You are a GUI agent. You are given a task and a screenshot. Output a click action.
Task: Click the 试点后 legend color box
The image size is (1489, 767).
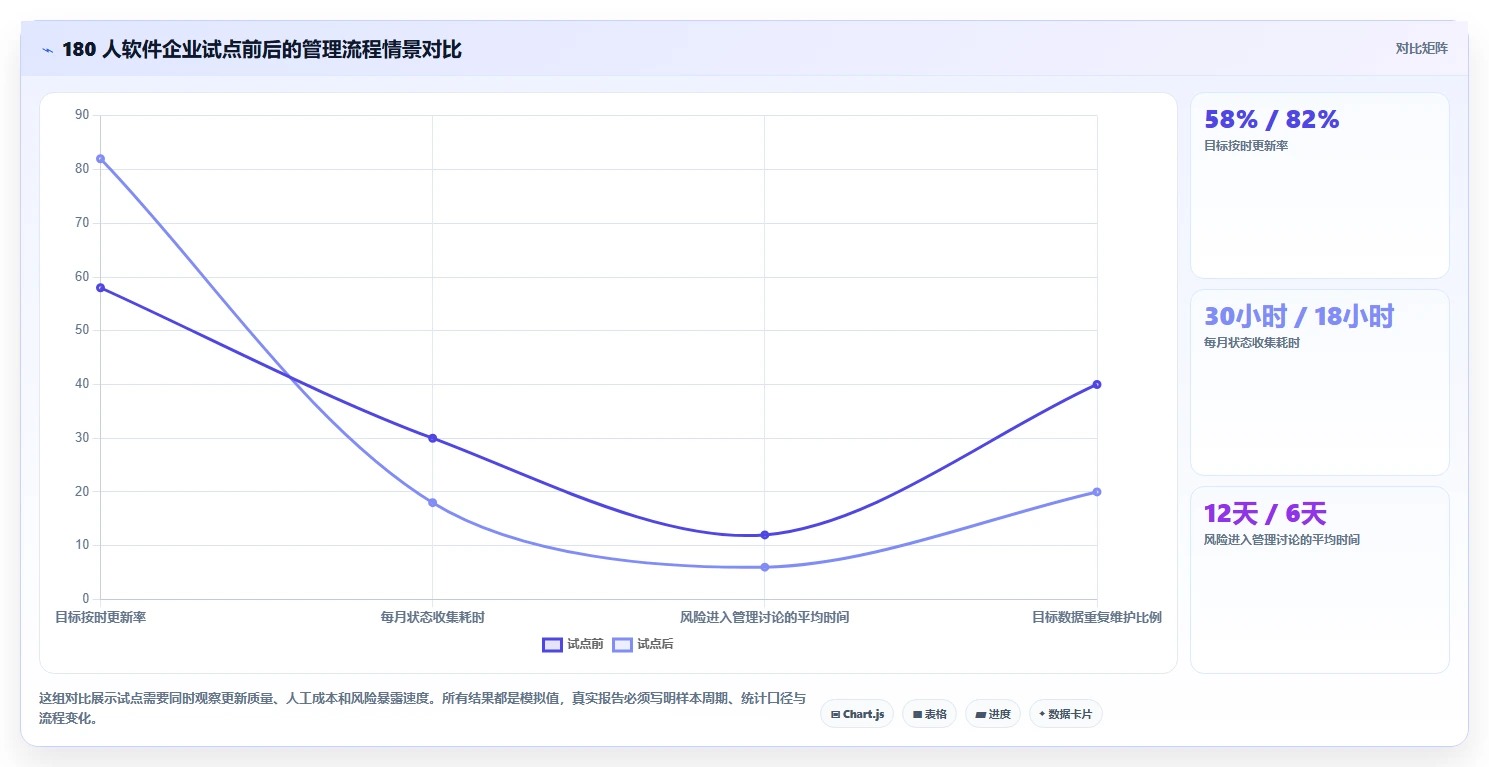[622, 644]
